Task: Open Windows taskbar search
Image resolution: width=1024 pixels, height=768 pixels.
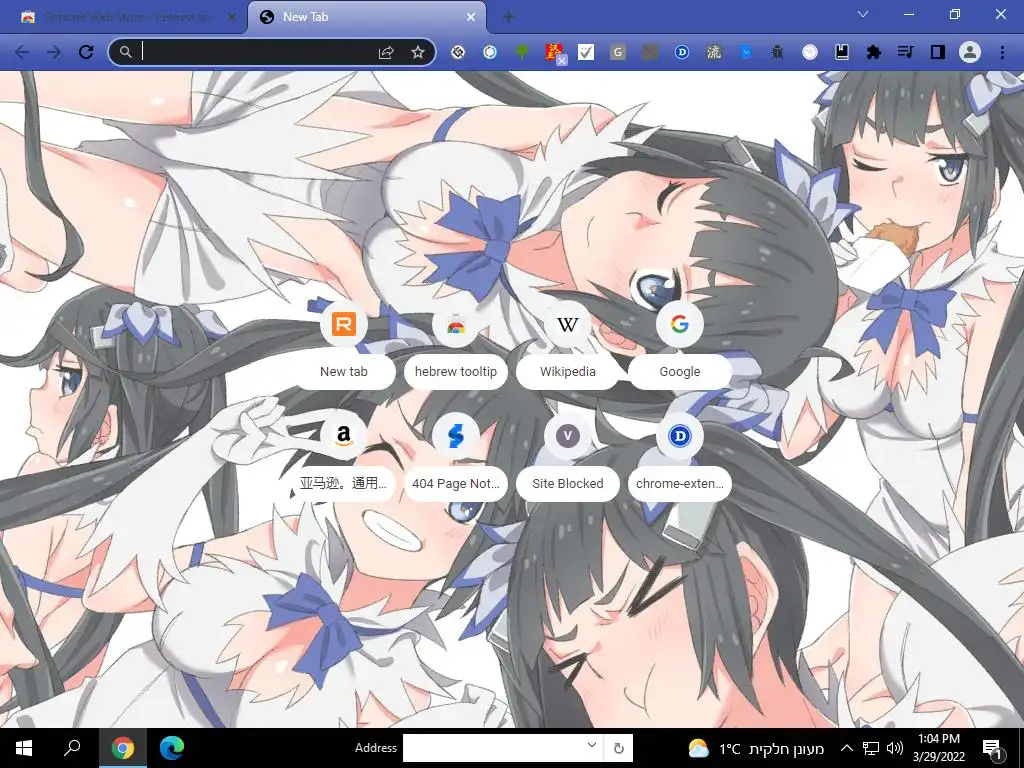Action: [x=72, y=748]
